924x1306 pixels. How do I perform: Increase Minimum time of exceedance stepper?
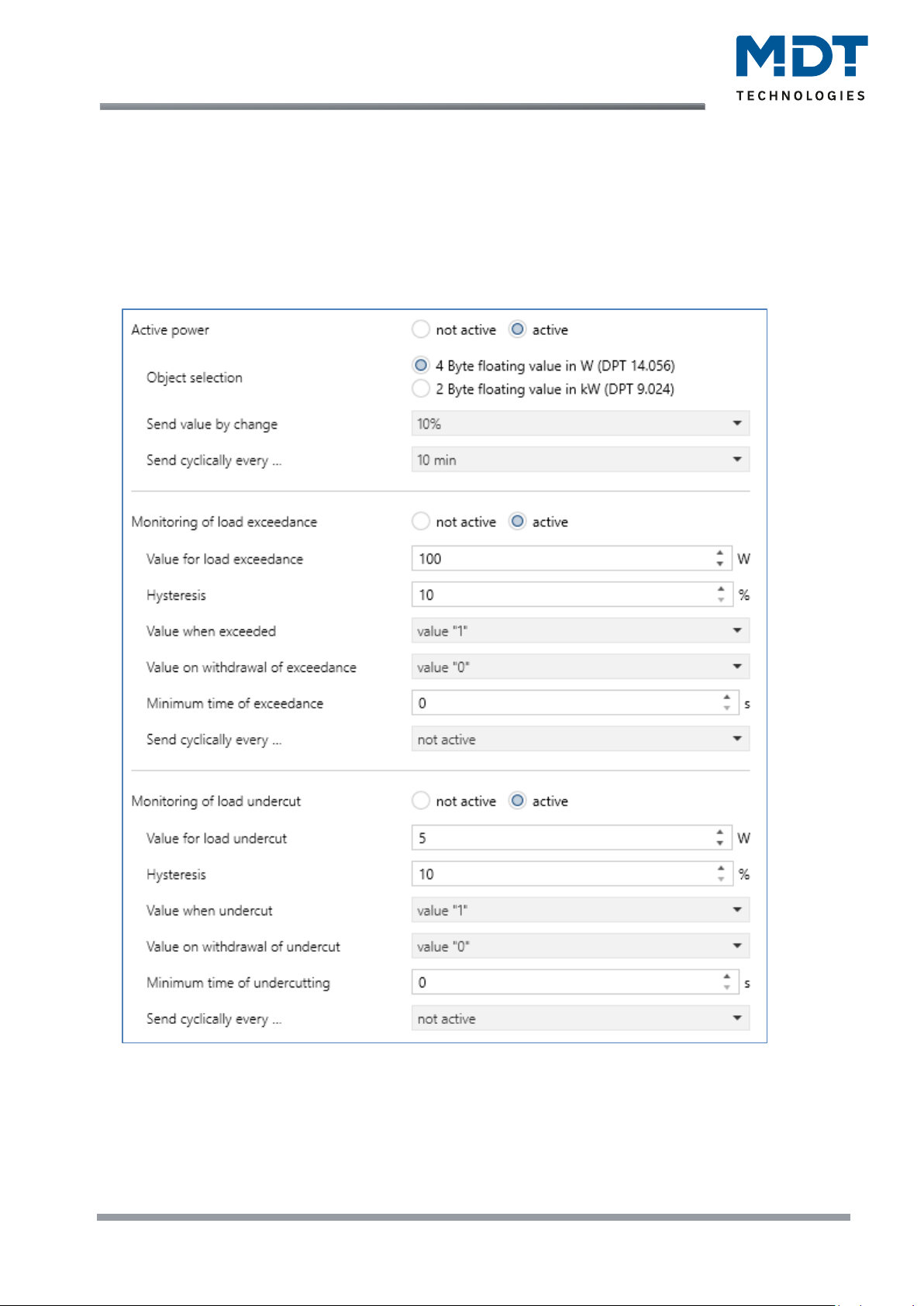pyautogui.click(x=726, y=698)
